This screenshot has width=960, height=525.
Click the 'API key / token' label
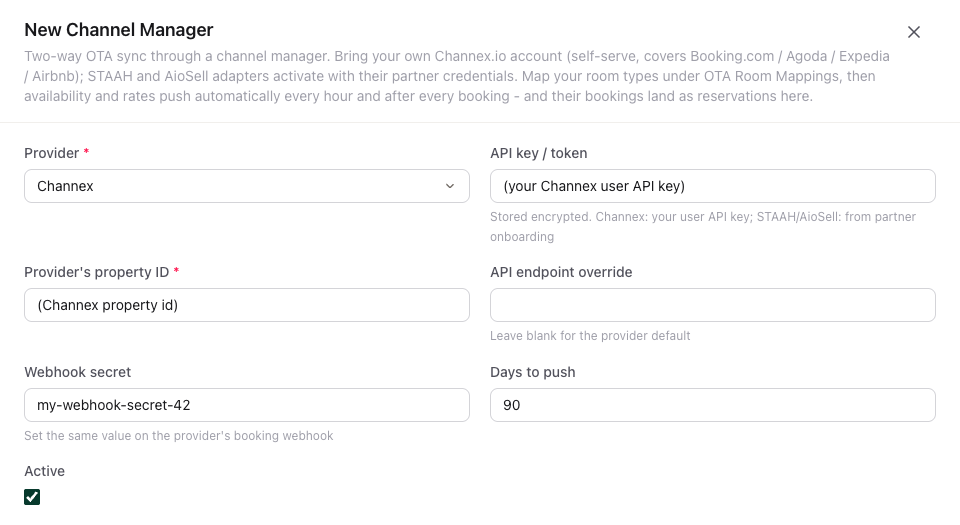pyautogui.click(x=539, y=153)
